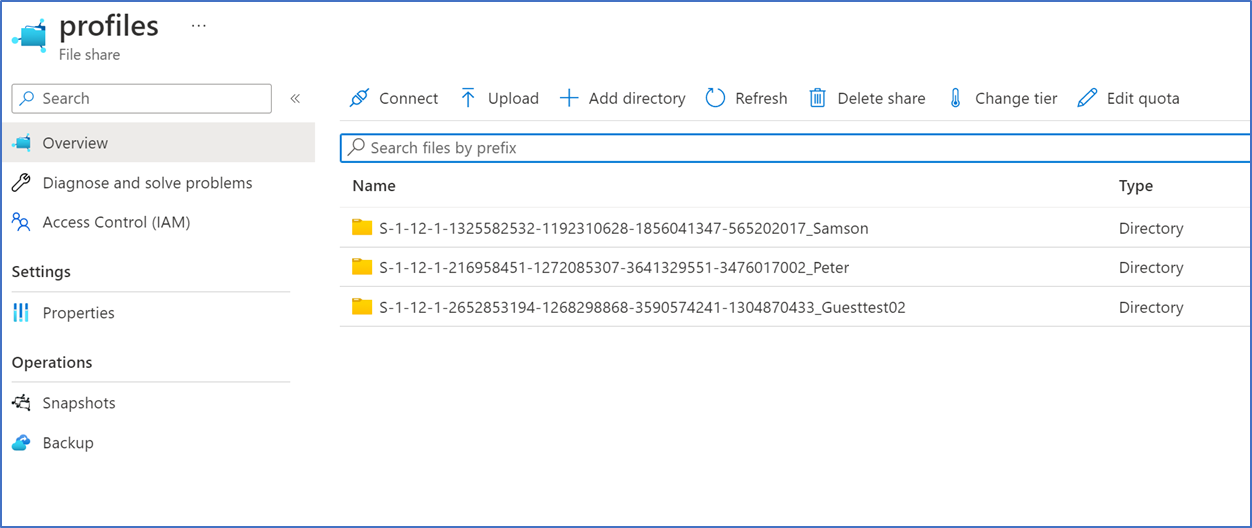Open the Overview menu item
This screenshot has width=1252, height=528.
tap(158, 143)
